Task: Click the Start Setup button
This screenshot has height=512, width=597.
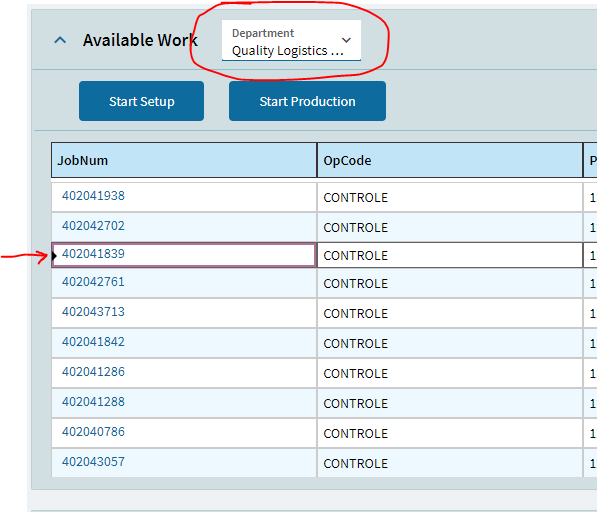Action: (141, 101)
